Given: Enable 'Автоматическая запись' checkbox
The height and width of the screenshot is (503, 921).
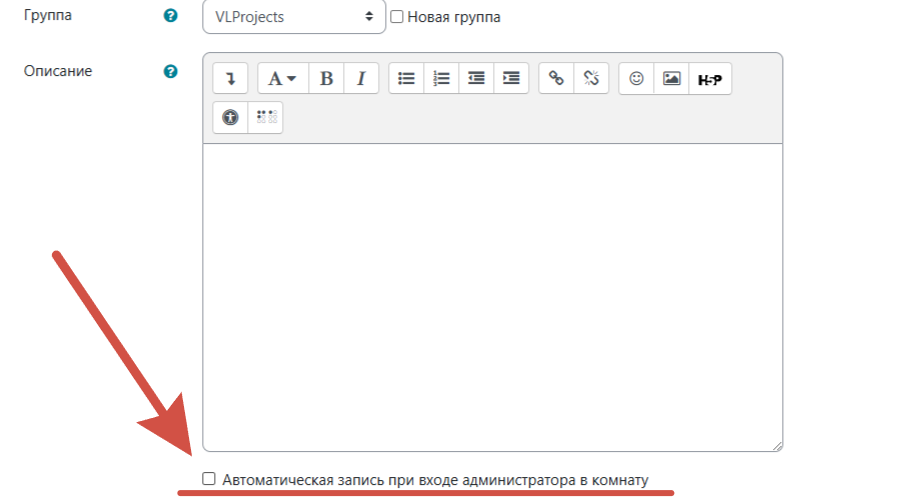Looking at the screenshot, I should (209, 479).
